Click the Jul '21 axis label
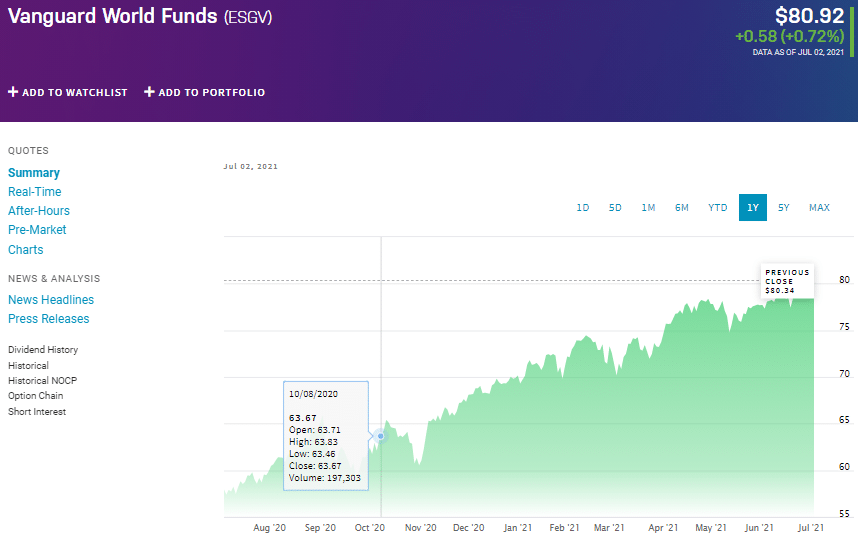The image size is (858, 549). [x=811, y=528]
